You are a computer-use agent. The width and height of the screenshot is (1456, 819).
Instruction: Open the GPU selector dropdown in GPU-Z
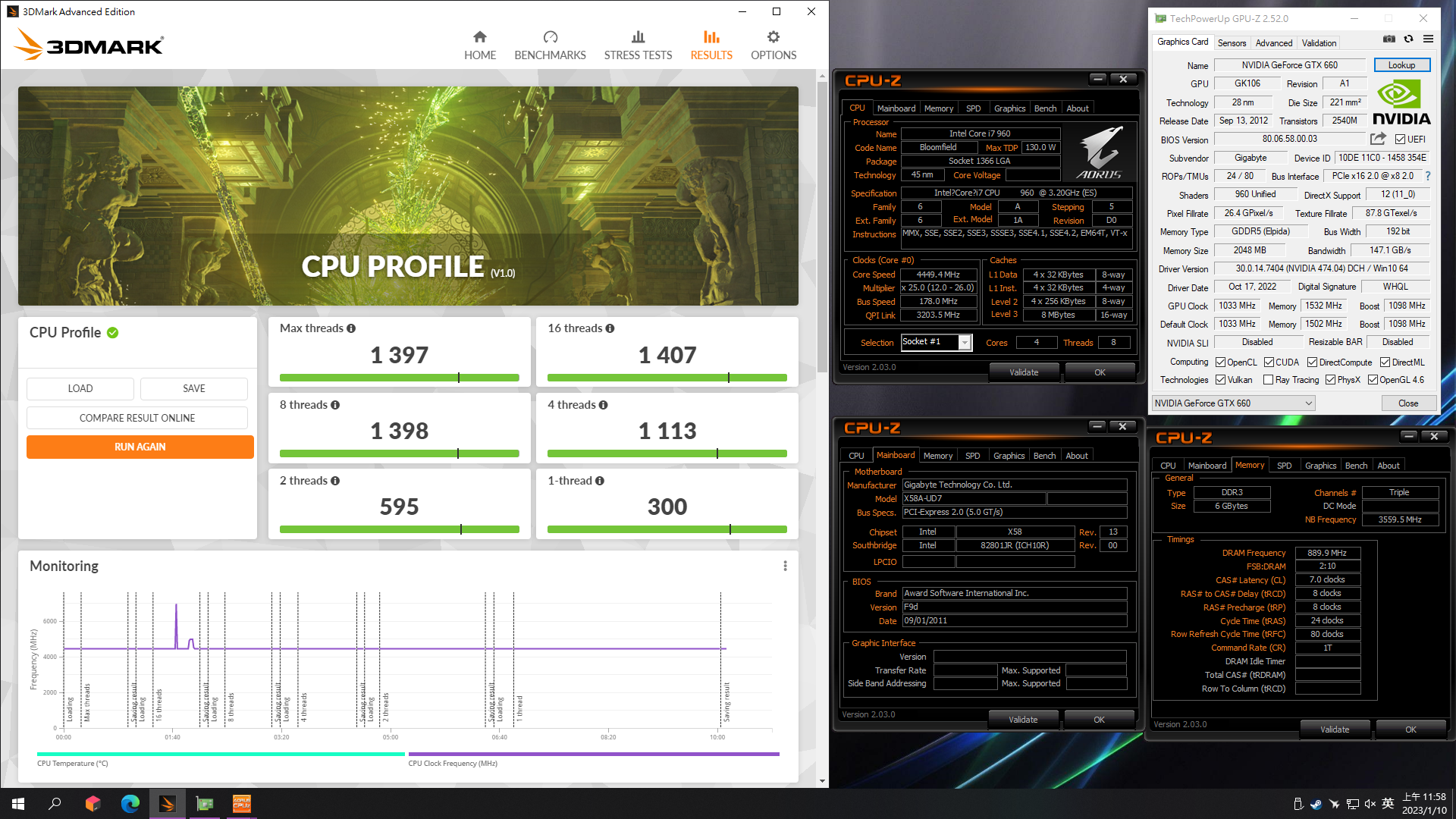pyautogui.click(x=1234, y=403)
